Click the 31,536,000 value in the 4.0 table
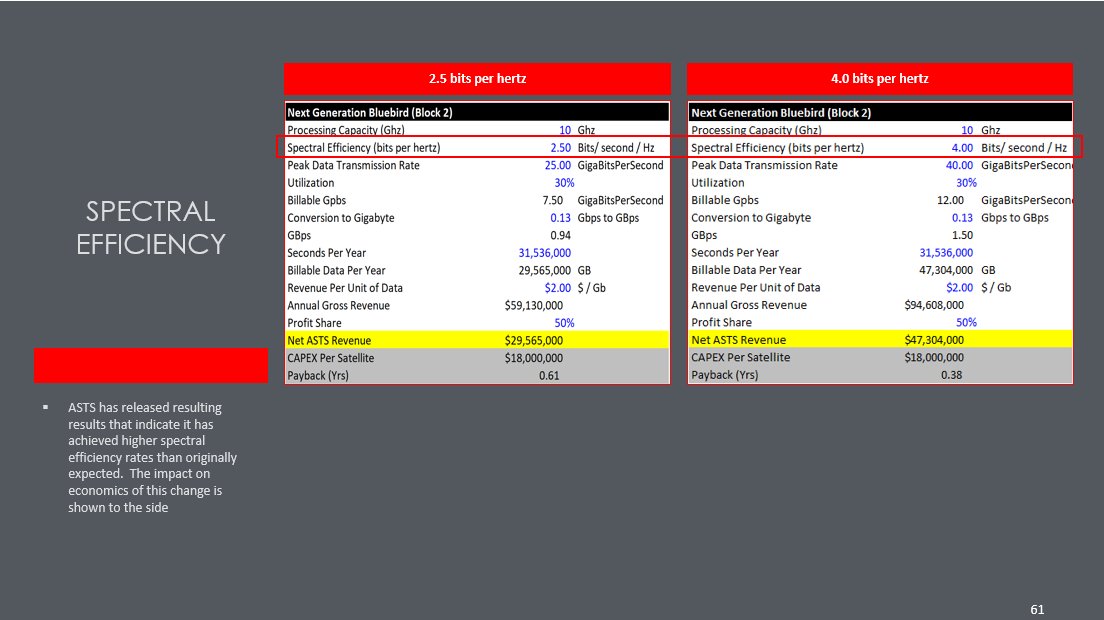The width and height of the screenshot is (1104, 620). click(946, 253)
